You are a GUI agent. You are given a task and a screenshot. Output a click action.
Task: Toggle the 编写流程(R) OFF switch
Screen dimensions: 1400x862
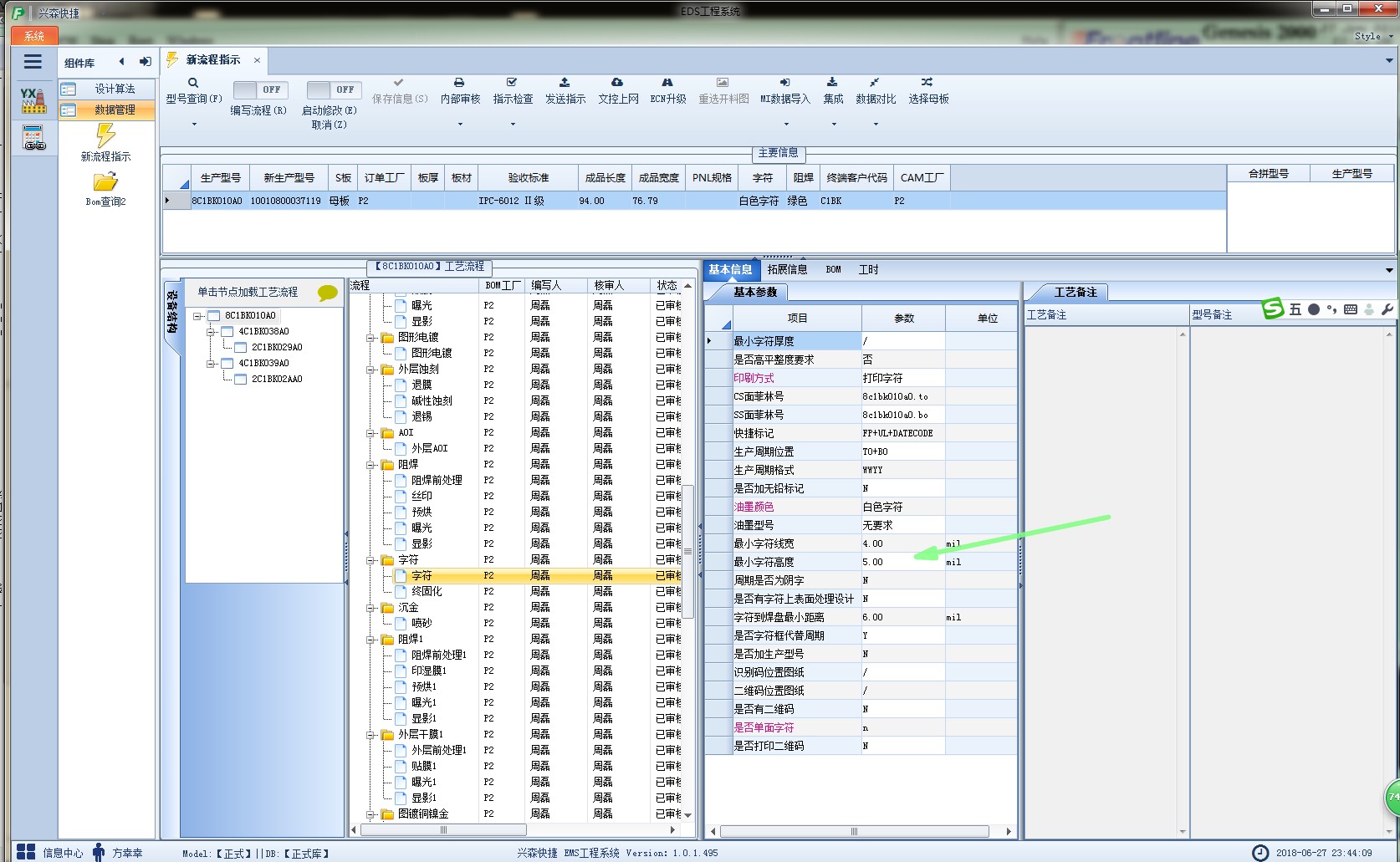(x=260, y=89)
